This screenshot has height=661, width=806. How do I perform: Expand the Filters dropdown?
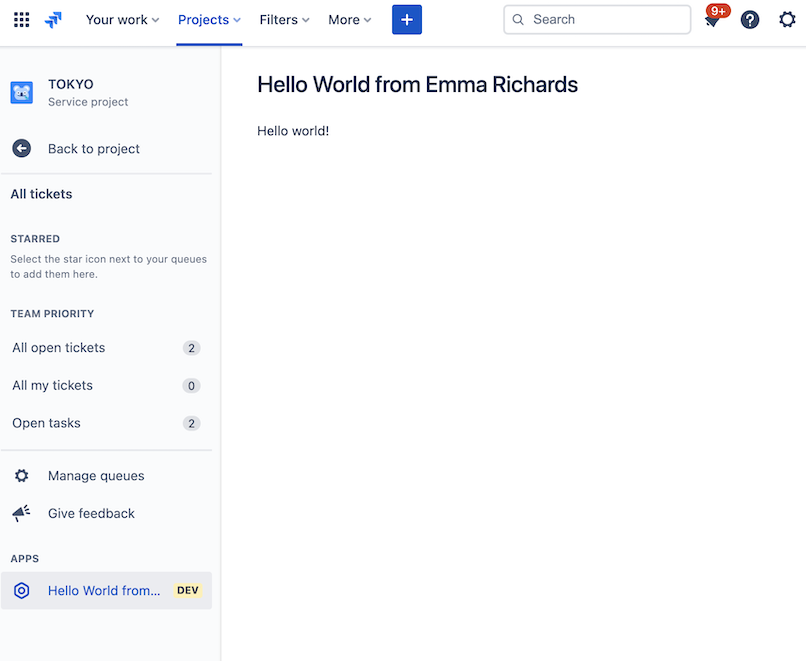pyautogui.click(x=284, y=19)
